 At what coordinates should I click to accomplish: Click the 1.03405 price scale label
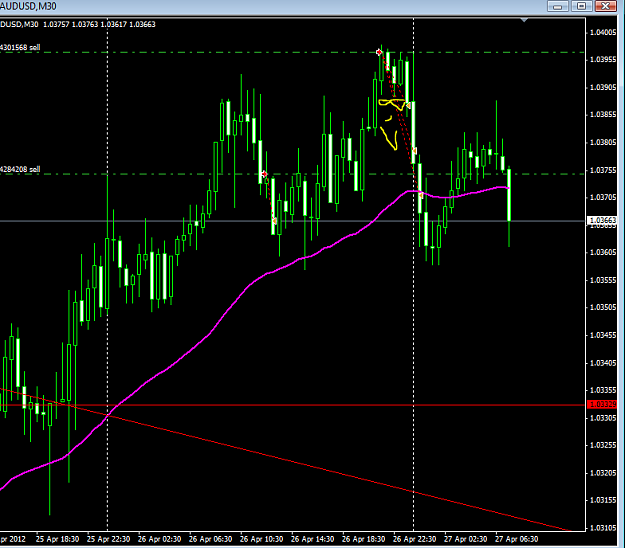point(603,363)
